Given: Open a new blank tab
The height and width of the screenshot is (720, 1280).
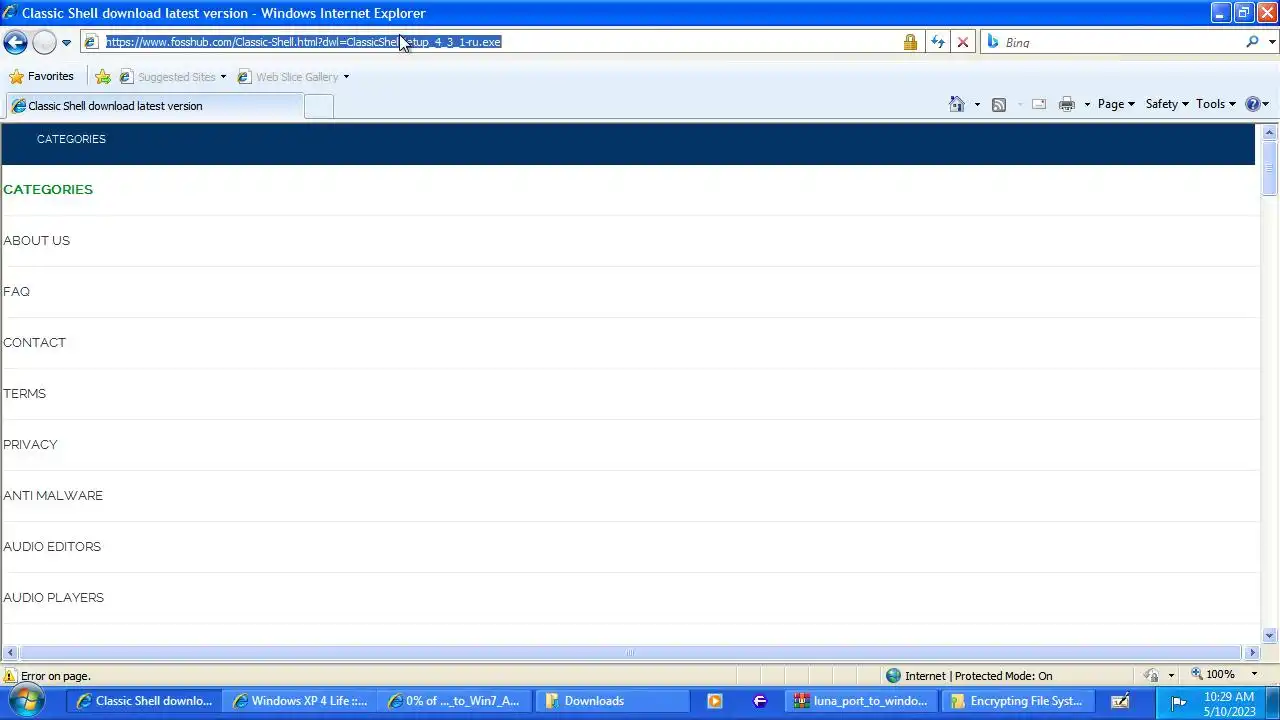Looking at the screenshot, I should tap(318, 107).
